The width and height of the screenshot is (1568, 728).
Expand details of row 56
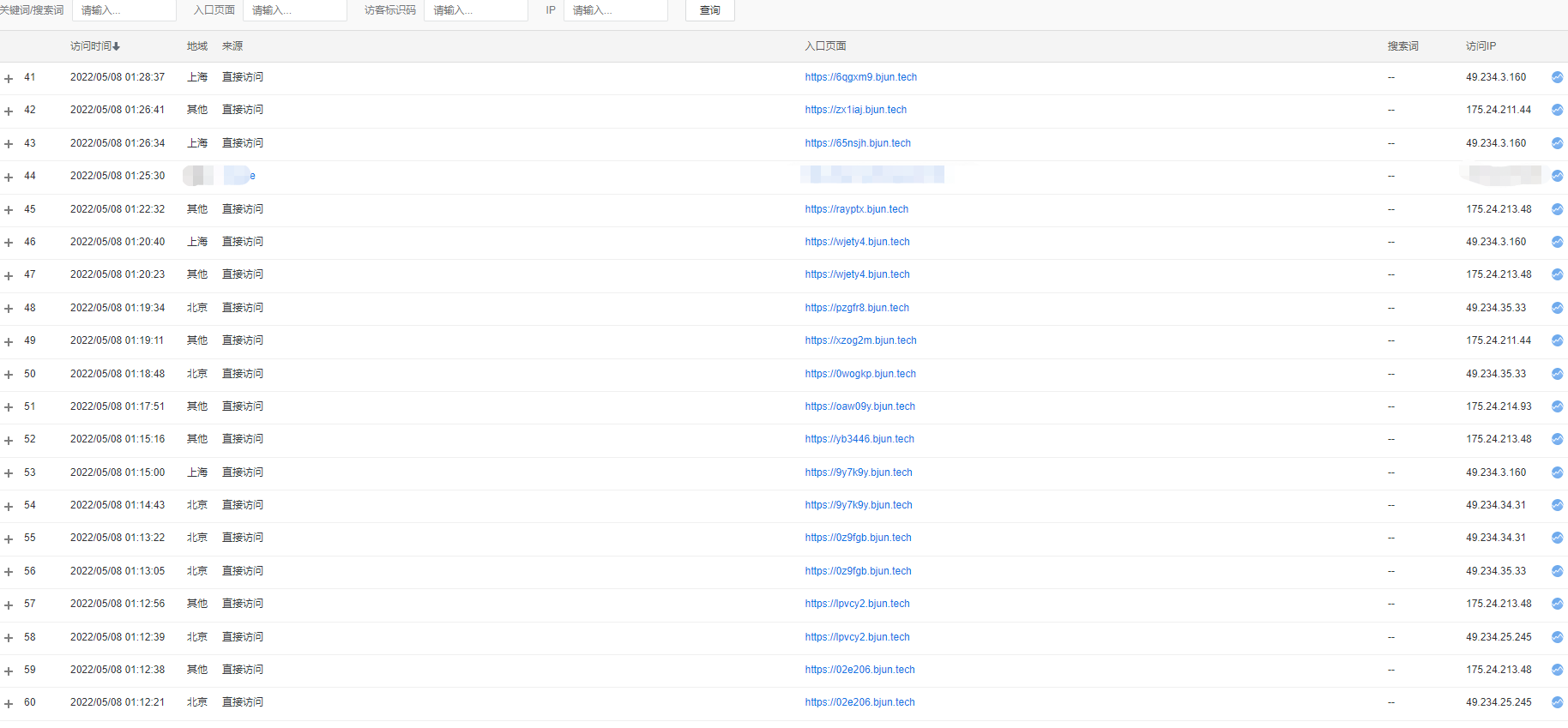click(9, 572)
